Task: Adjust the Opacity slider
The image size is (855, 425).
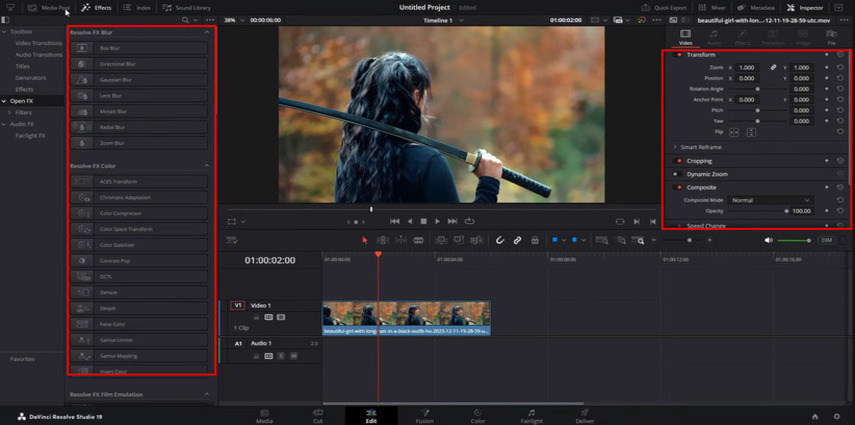Action: [x=757, y=211]
